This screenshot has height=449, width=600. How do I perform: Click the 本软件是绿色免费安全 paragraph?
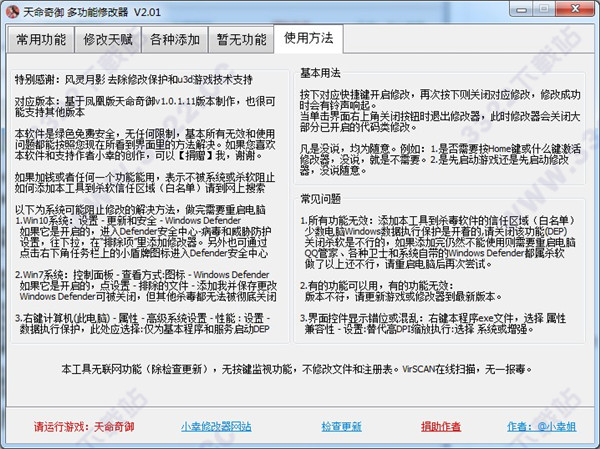point(145,145)
